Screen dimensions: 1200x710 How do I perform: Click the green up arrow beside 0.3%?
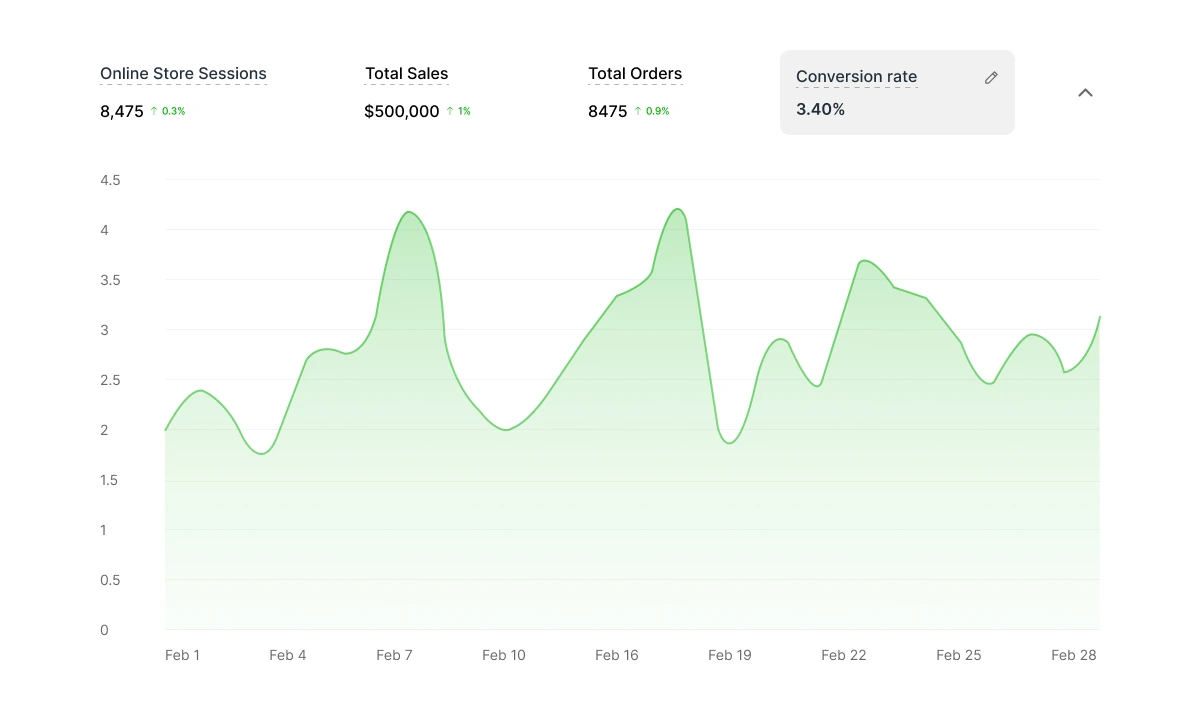tap(154, 111)
